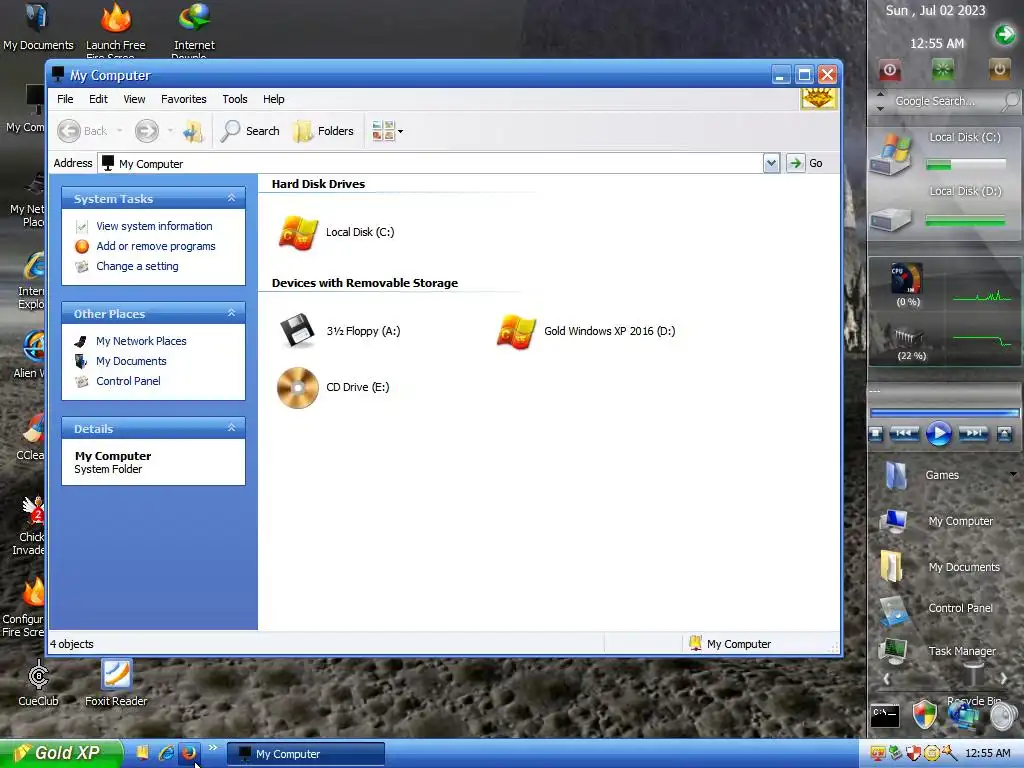Click the sidebar media player Play button
This screenshot has width=1024, height=768.
pyautogui.click(x=939, y=433)
